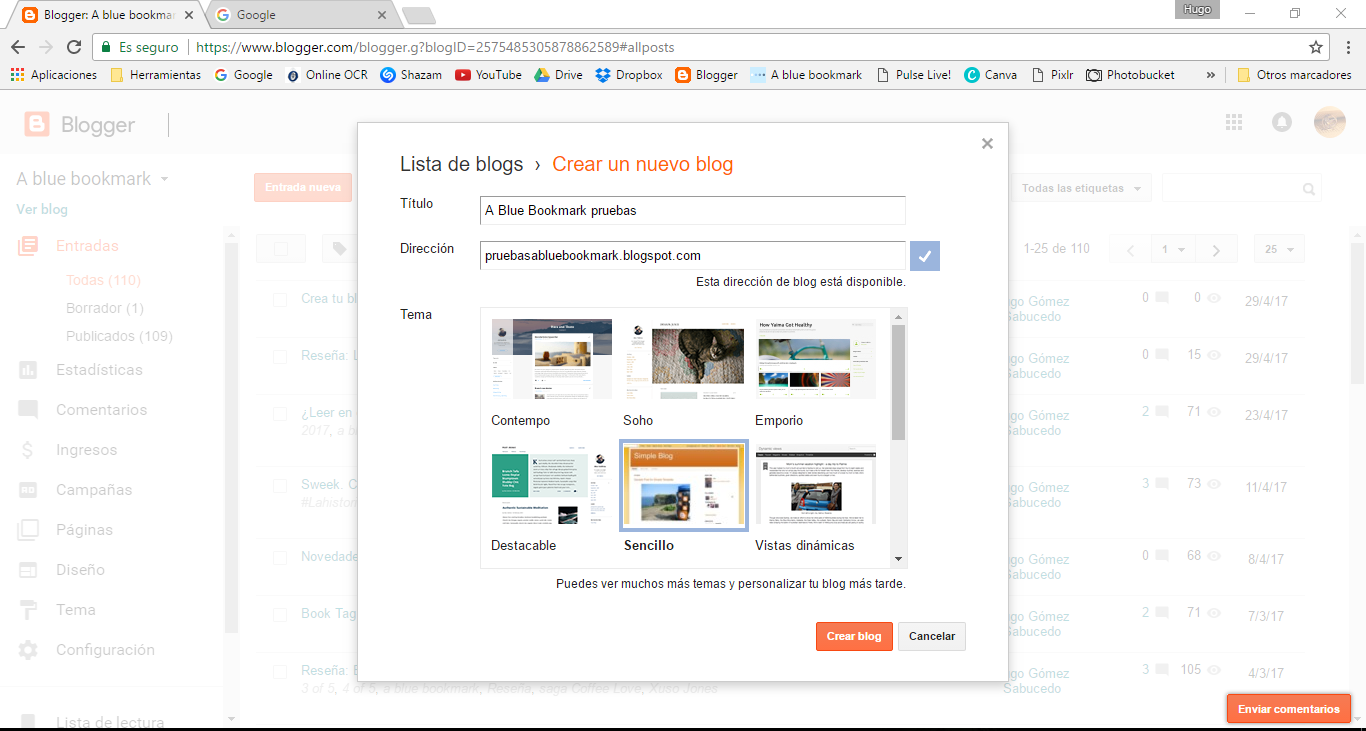The width and height of the screenshot is (1366, 731).
Task: Reload the page with refresh icon
Action: [74, 47]
